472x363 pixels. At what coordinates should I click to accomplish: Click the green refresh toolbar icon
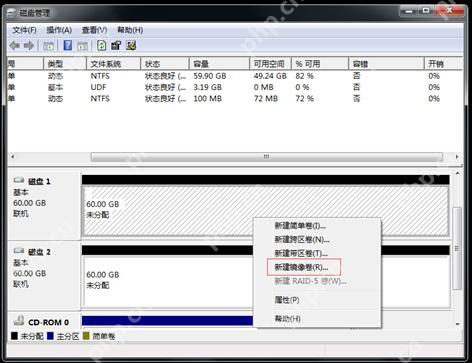tap(102, 45)
